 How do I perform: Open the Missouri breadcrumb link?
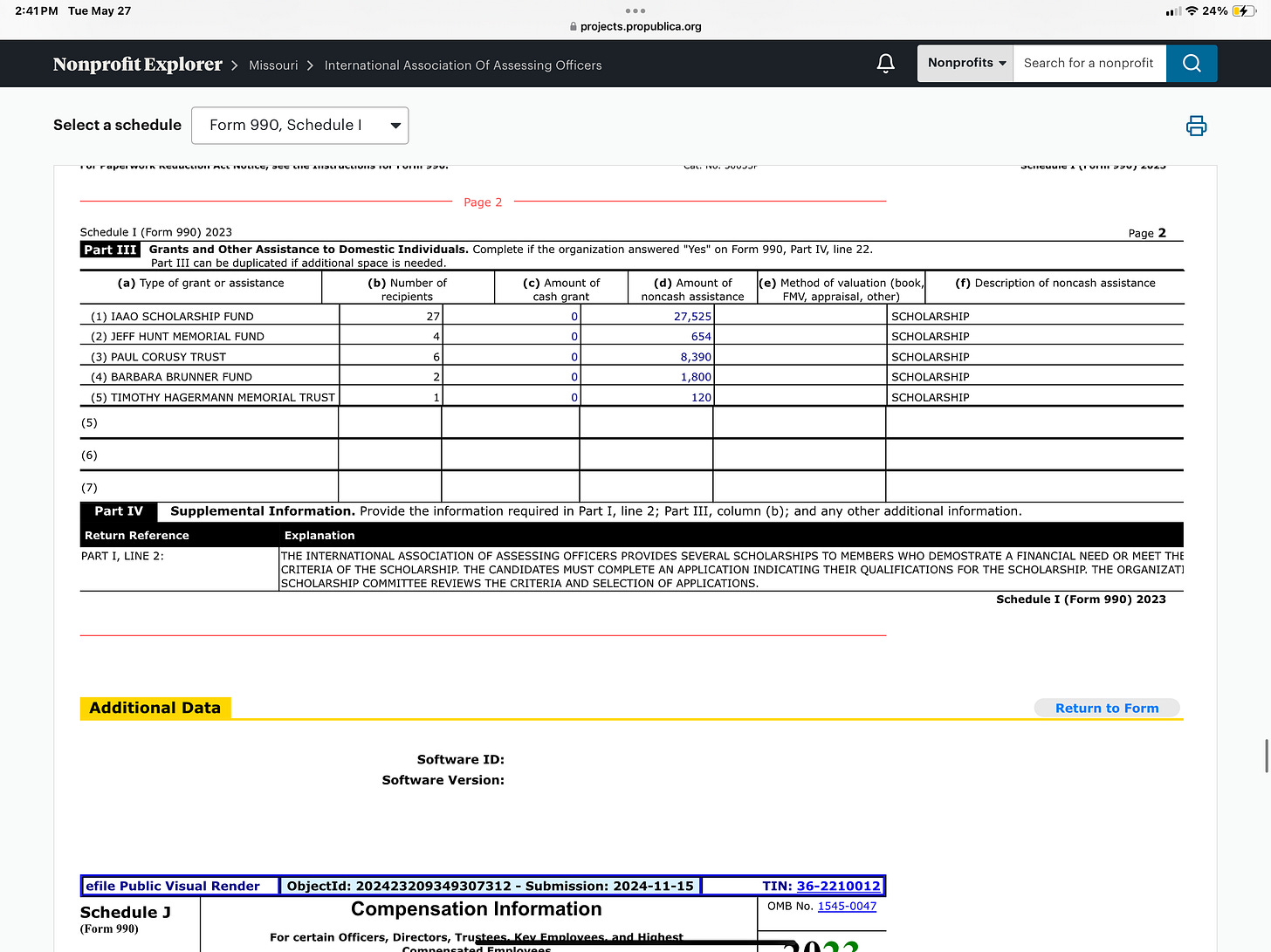coord(273,65)
